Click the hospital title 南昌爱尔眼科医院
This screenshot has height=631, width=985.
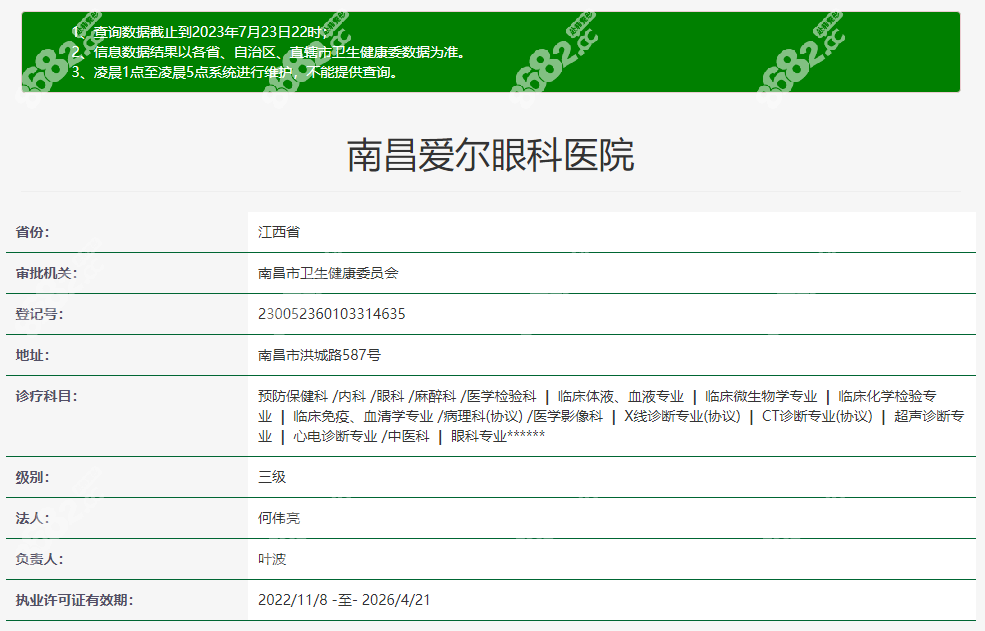click(491, 155)
